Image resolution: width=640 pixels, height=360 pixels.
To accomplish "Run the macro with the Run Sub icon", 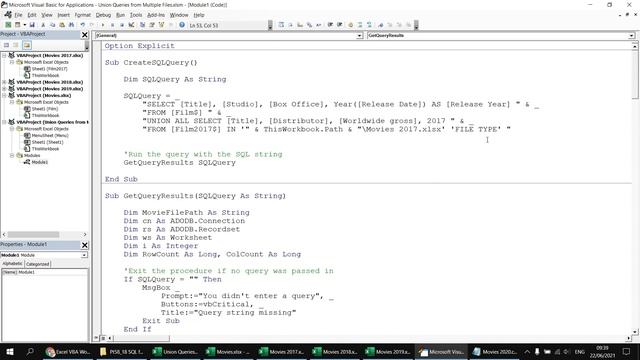I will point(103,25).
